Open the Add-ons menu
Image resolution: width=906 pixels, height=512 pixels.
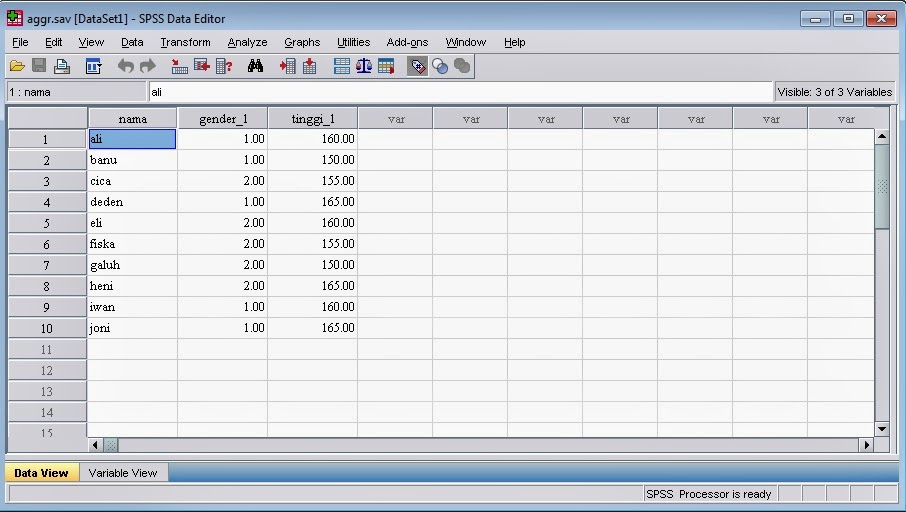[x=407, y=42]
